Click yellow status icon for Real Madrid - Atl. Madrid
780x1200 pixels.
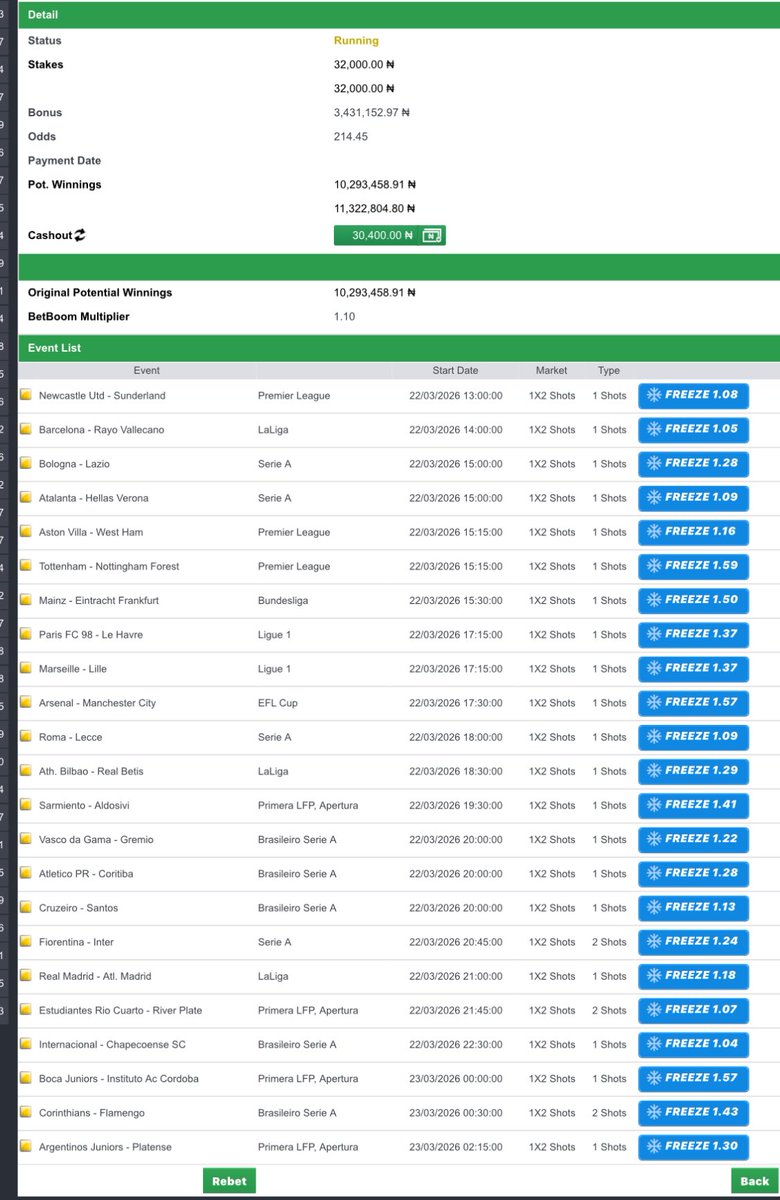coord(26,976)
